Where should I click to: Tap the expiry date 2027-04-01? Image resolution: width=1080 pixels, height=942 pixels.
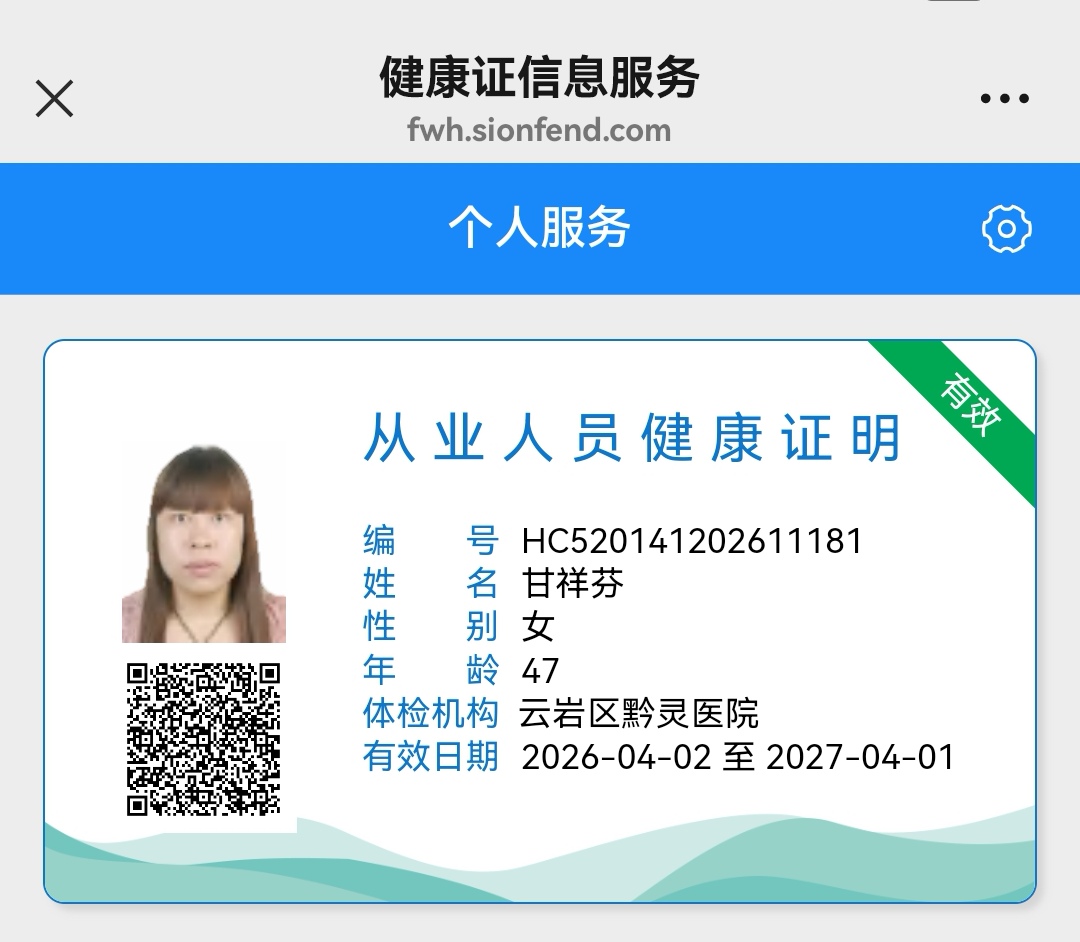860,757
